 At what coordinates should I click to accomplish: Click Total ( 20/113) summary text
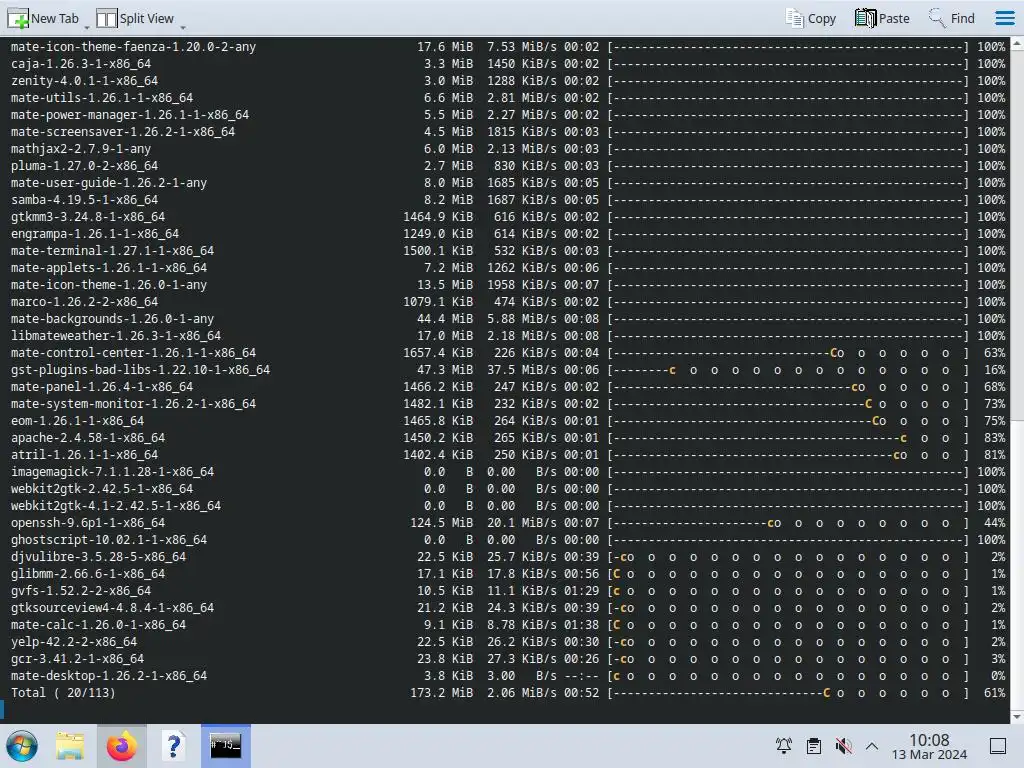click(x=63, y=692)
